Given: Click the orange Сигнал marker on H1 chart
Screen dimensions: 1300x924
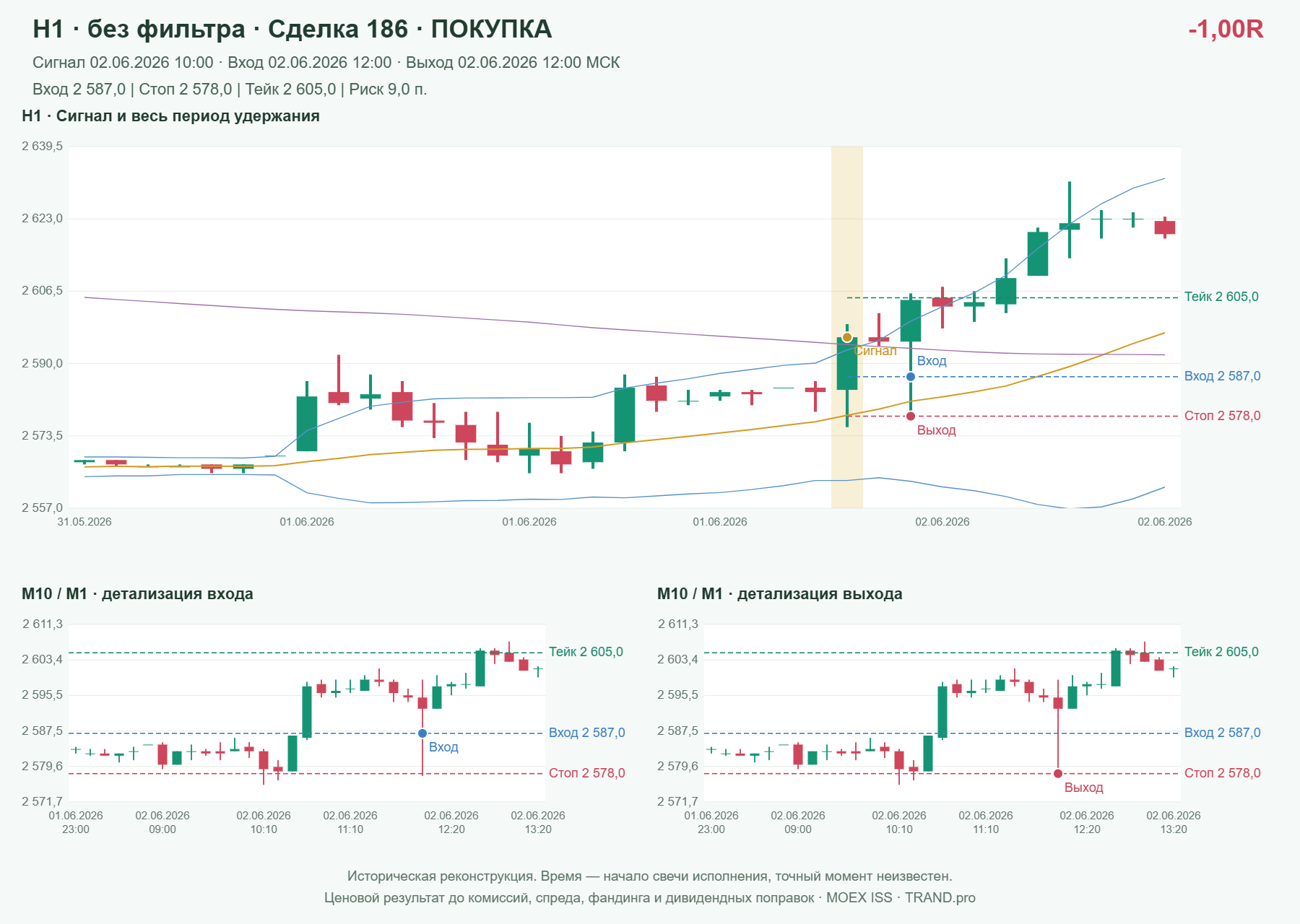Looking at the screenshot, I should (x=846, y=337).
